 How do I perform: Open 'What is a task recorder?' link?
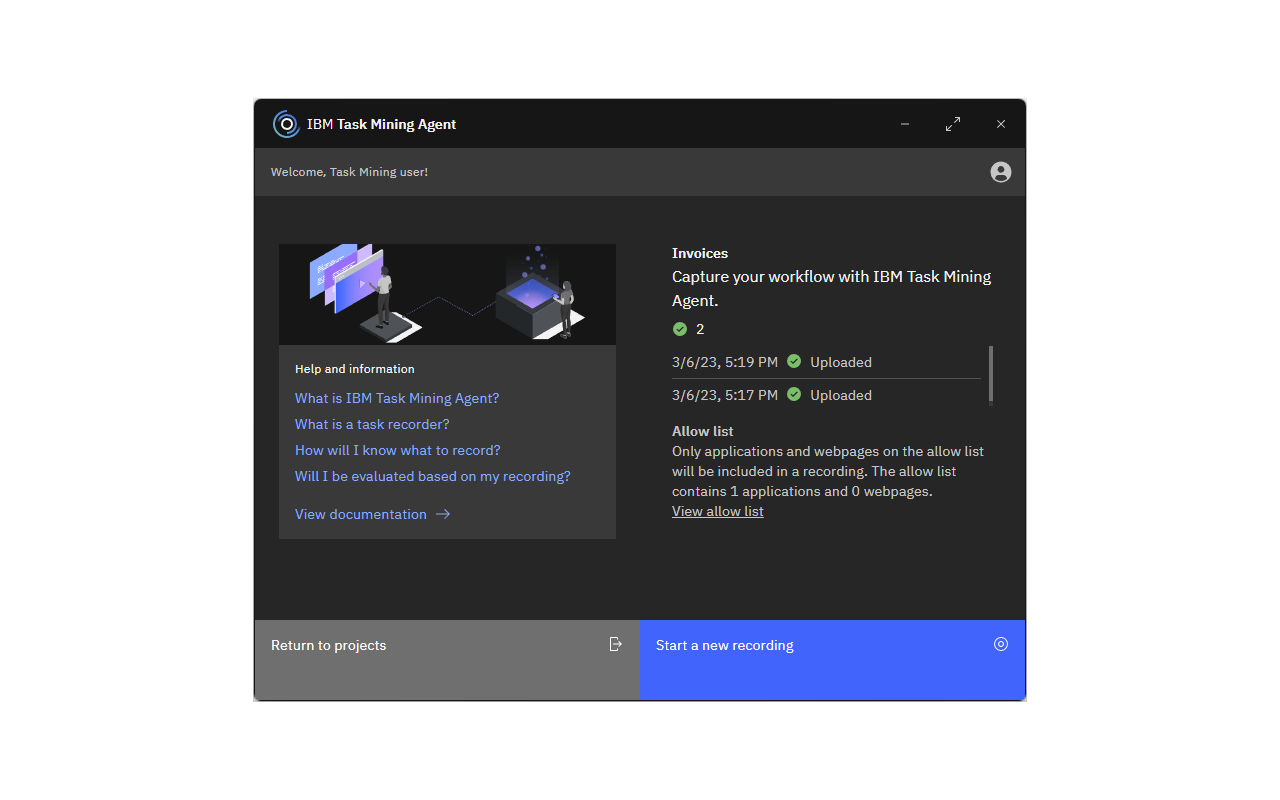pyautogui.click(x=372, y=424)
